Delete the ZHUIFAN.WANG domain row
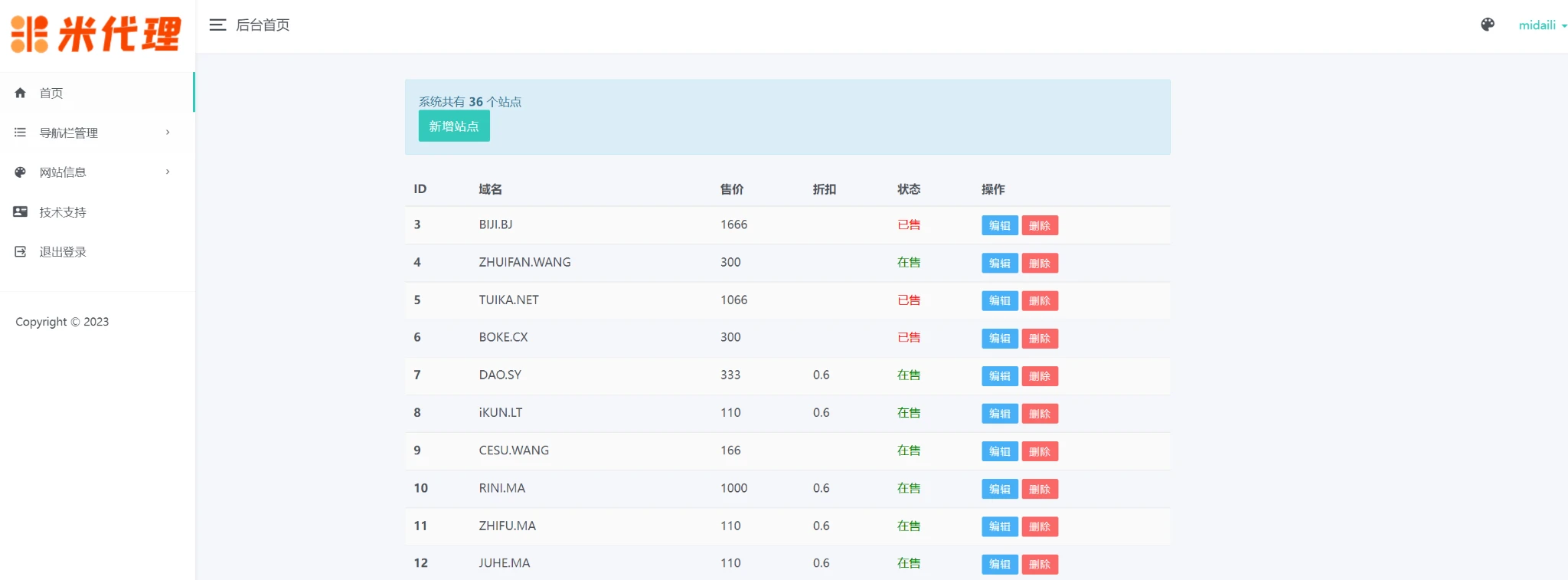This screenshot has width=1568, height=580. (x=1039, y=263)
